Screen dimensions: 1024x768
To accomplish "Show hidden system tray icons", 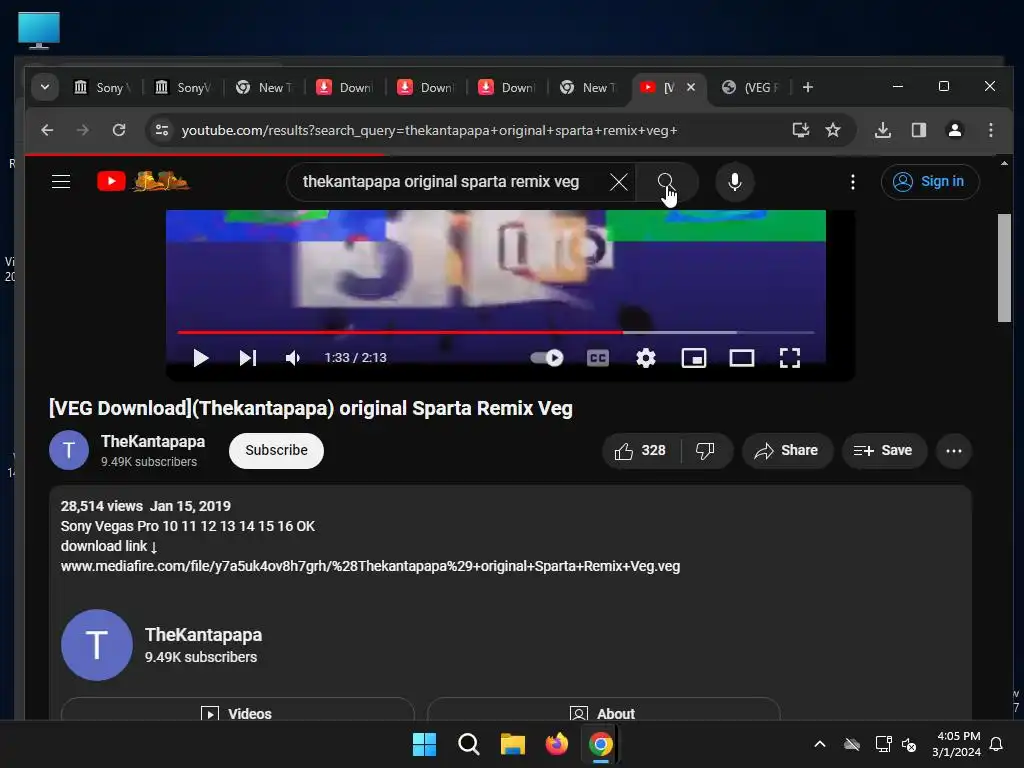I will tap(820, 744).
